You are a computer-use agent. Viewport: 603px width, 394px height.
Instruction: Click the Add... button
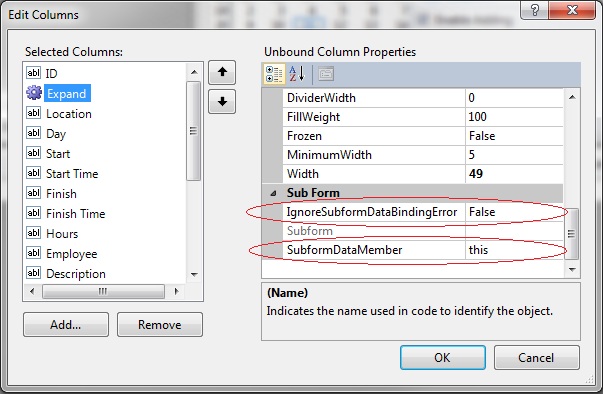[x=66, y=325]
